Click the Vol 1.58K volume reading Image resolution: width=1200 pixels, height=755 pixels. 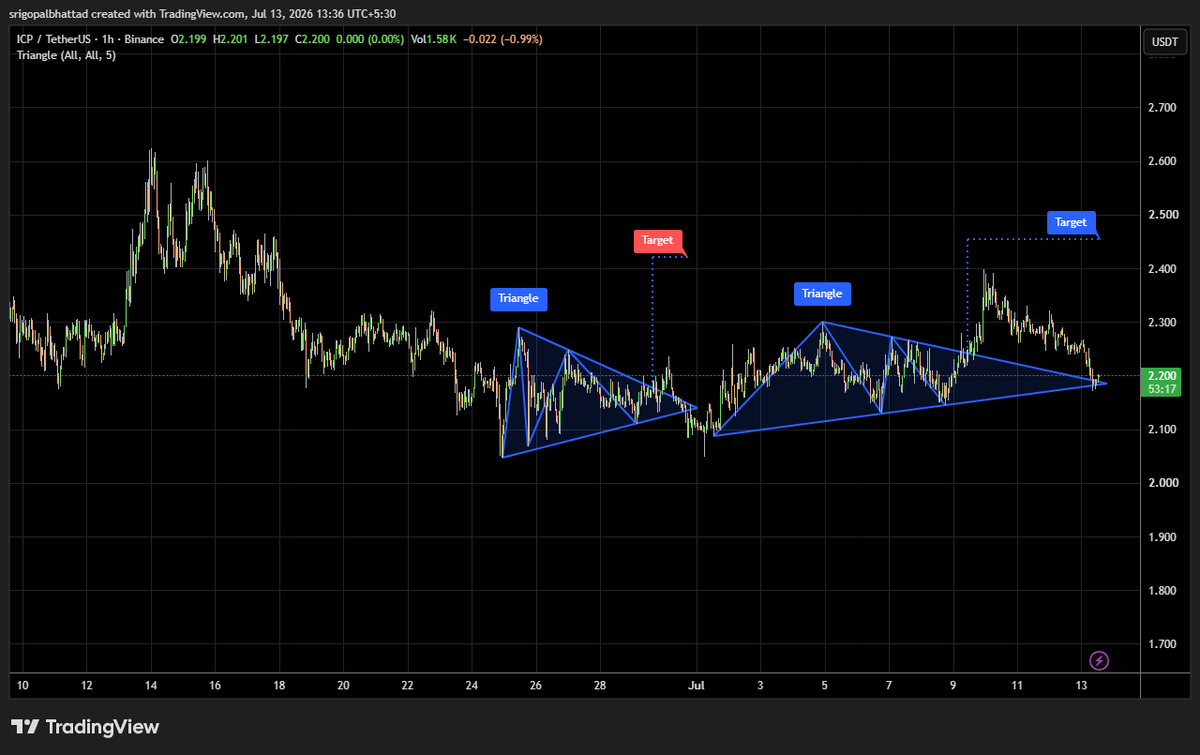[x=434, y=39]
